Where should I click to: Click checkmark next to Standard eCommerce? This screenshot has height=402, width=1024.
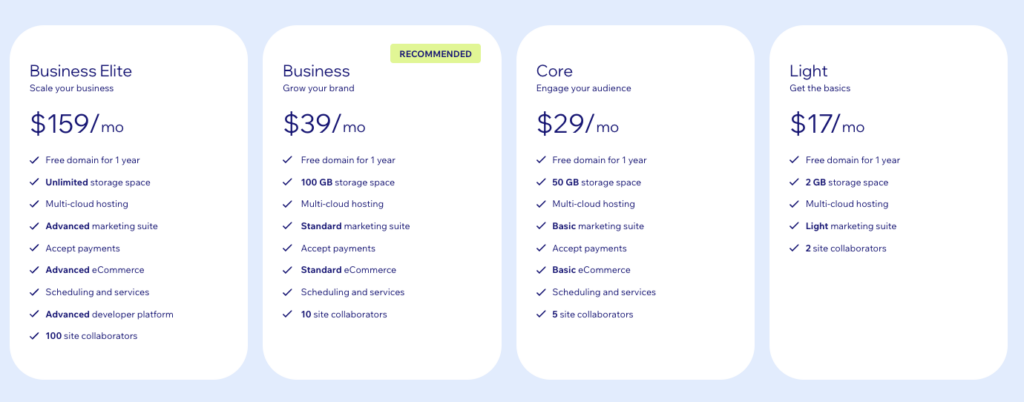pyautogui.click(x=287, y=270)
